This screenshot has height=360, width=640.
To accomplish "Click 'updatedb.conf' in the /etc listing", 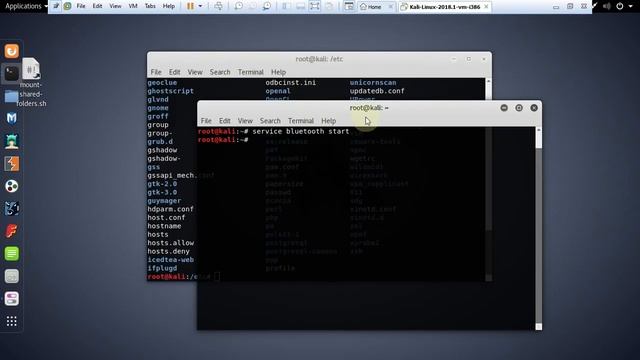I will 377,91.
